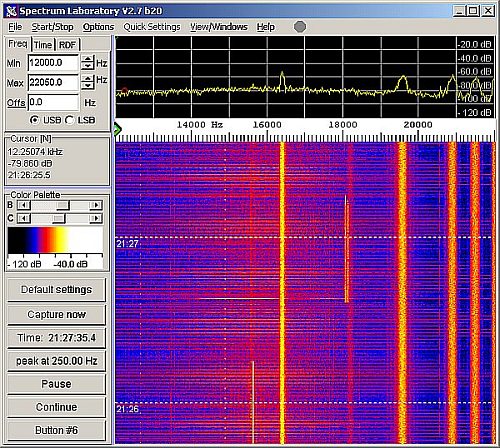The image size is (500, 448).
Task: Click right arrow of contrast C slider
Action: 96,219
